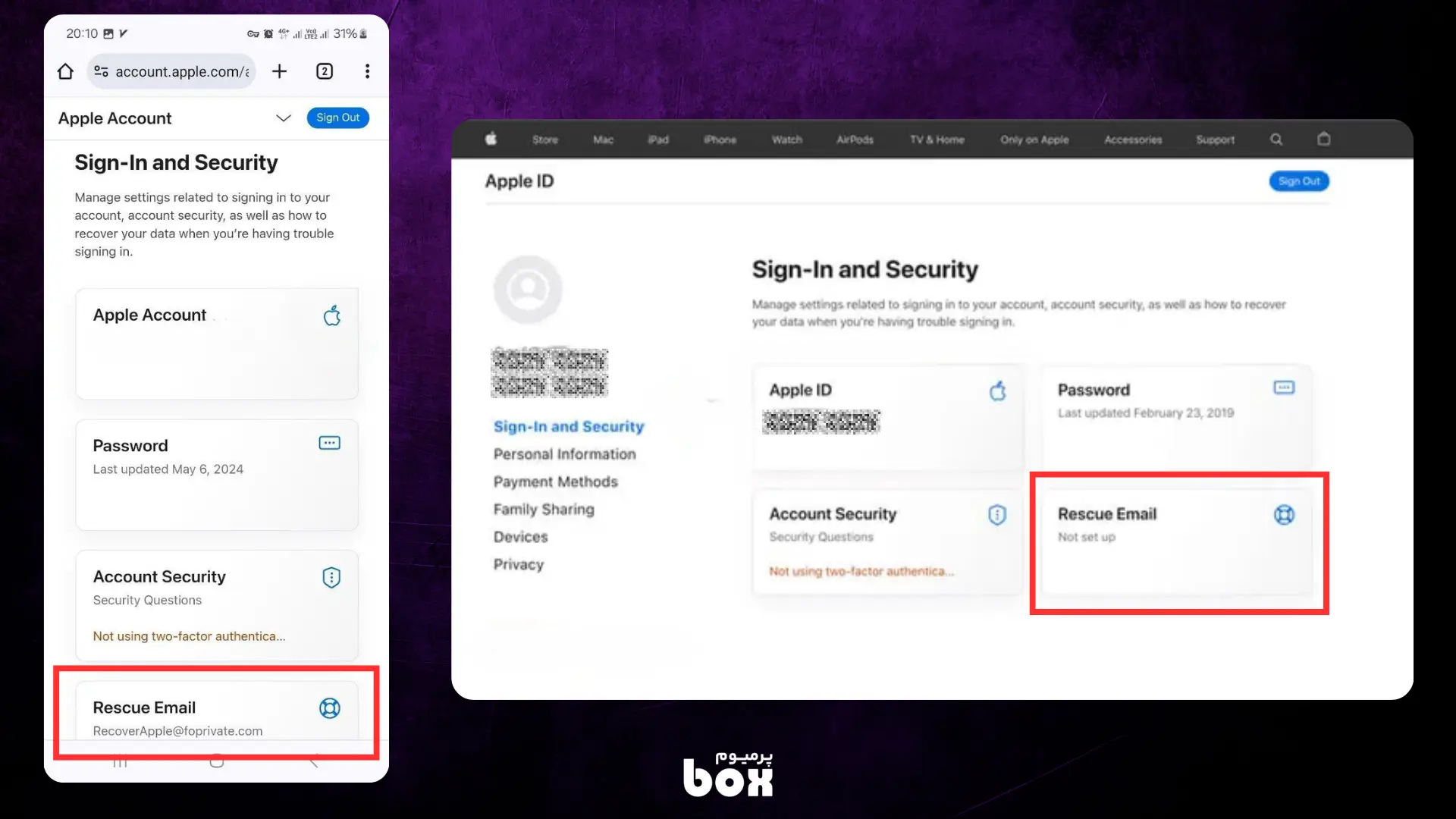This screenshot has height=819, width=1456.
Task: Click Sign Out button on desktop Apple ID
Action: click(1300, 181)
